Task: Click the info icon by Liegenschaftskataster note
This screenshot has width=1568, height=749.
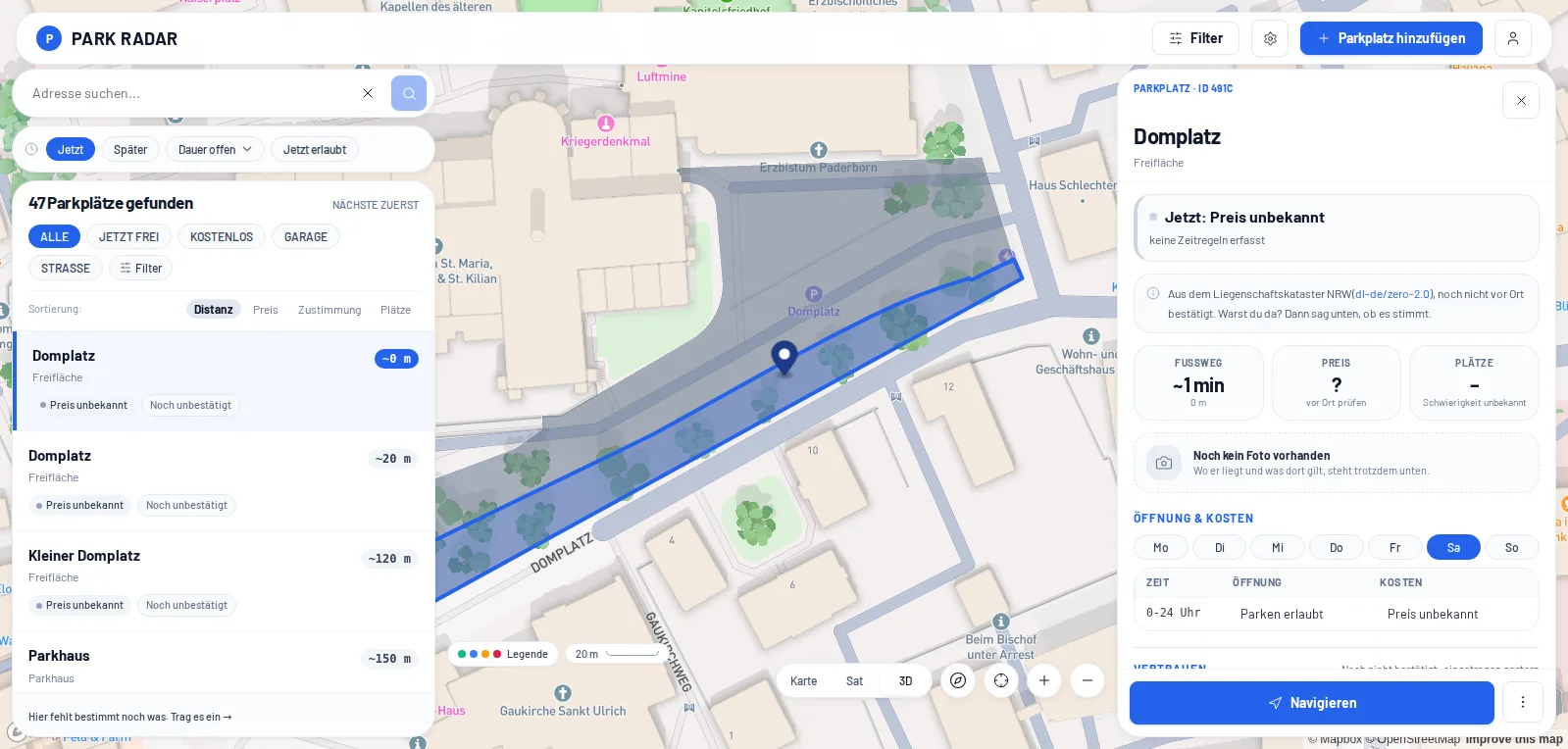Action: click(x=1153, y=293)
